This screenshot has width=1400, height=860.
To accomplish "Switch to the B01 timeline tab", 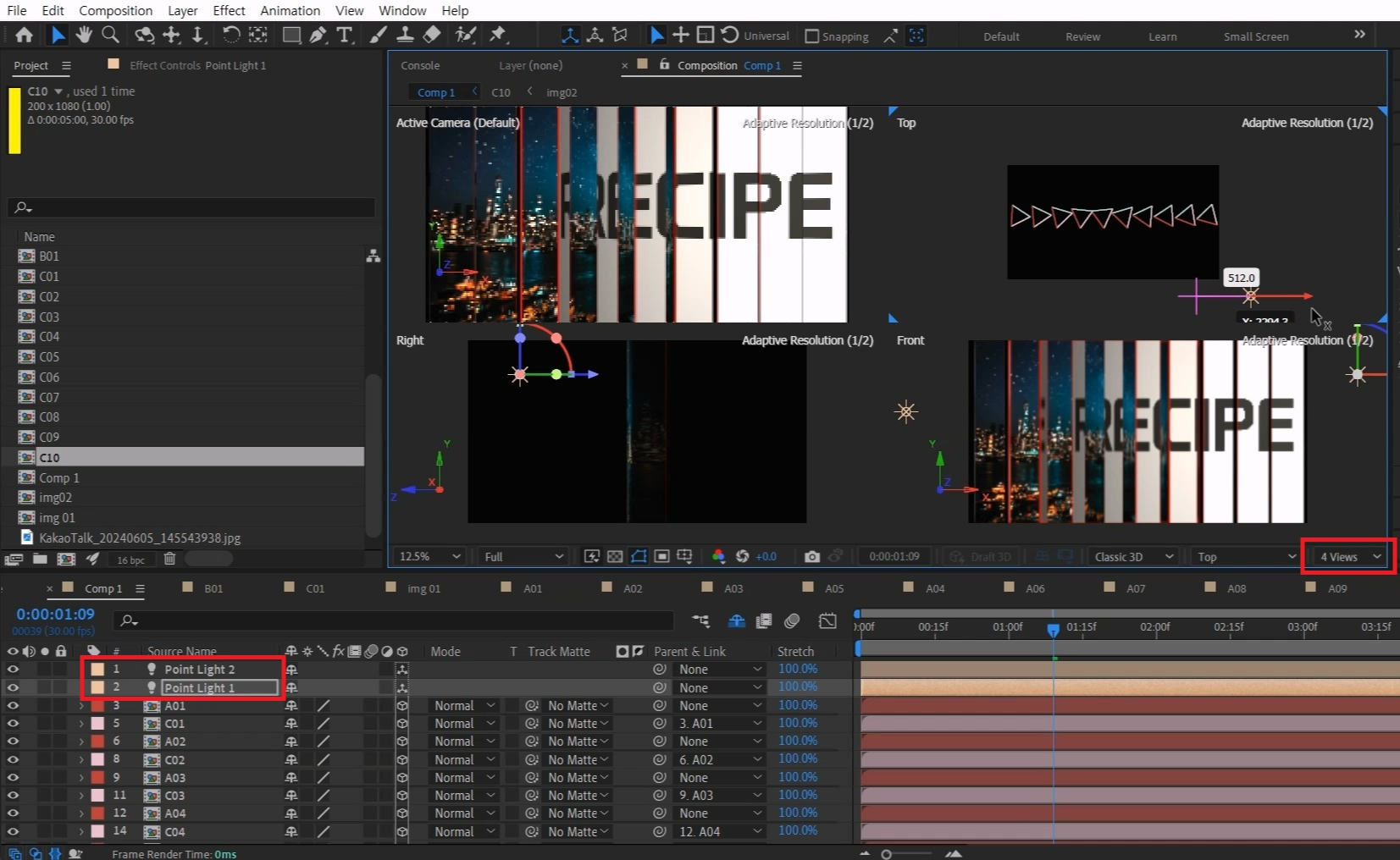I will tap(213, 588).
